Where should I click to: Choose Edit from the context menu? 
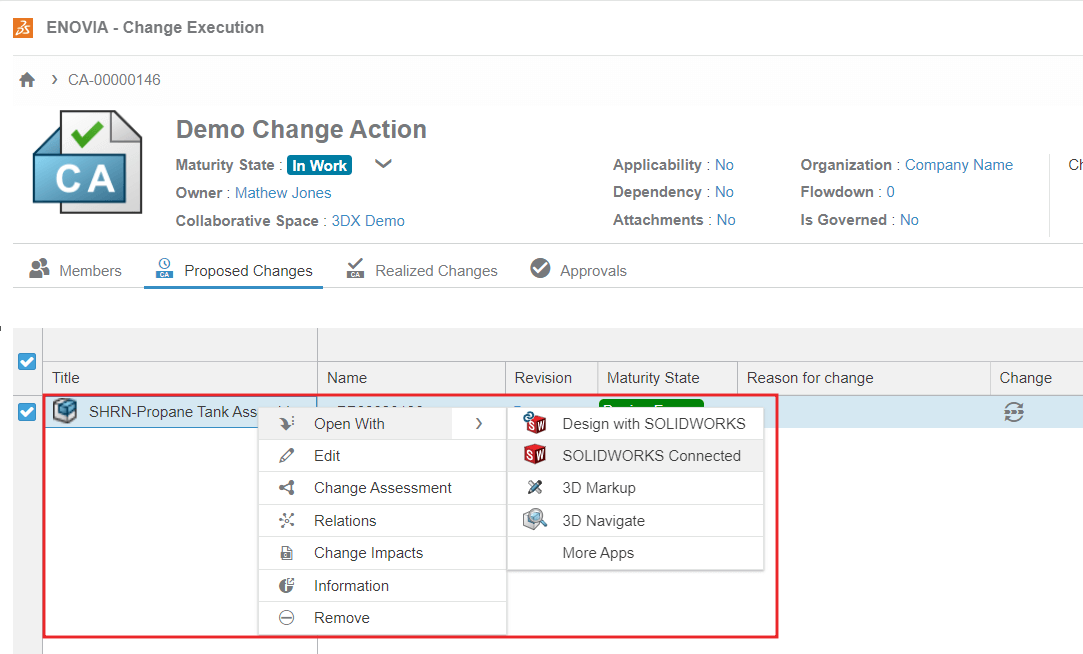[382, 456]
